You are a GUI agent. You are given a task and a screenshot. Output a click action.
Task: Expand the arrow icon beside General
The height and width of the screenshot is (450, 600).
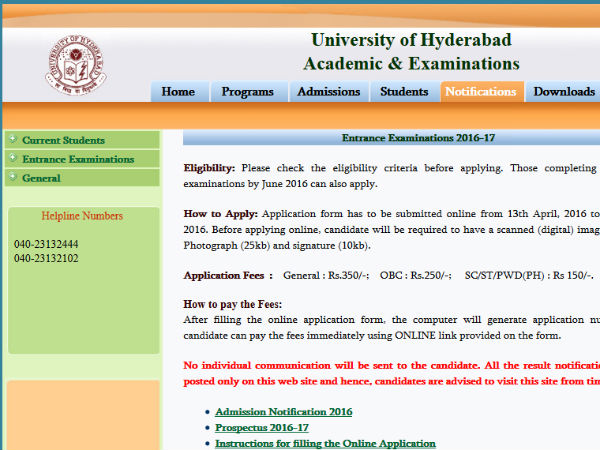coord(12,178)
